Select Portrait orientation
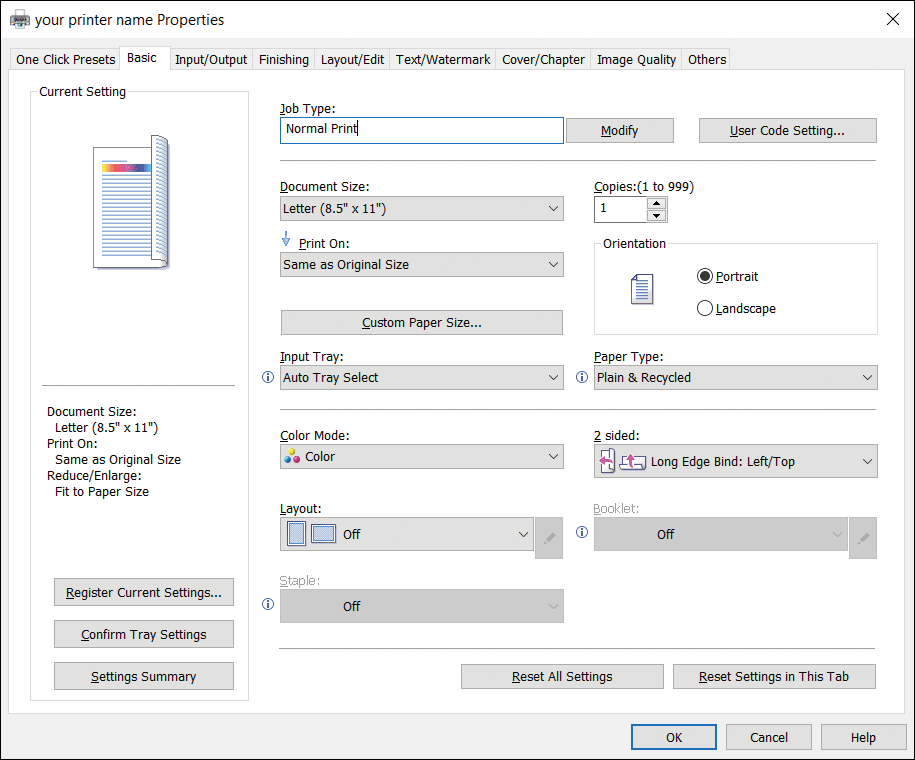Screen dimensions: 915x760 point(705,277)
